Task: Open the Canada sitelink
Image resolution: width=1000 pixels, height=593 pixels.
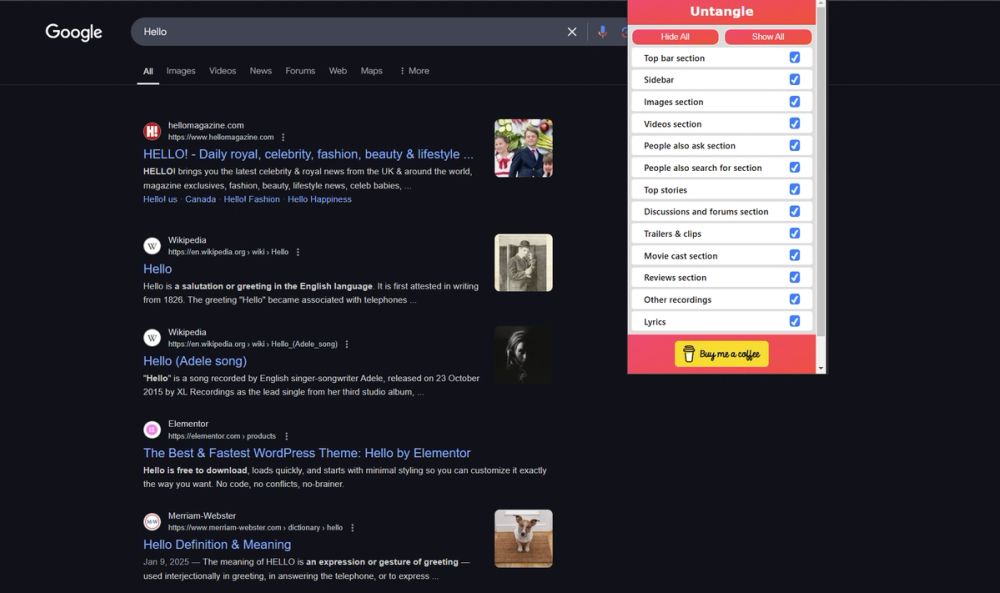Action: point(200,199)
